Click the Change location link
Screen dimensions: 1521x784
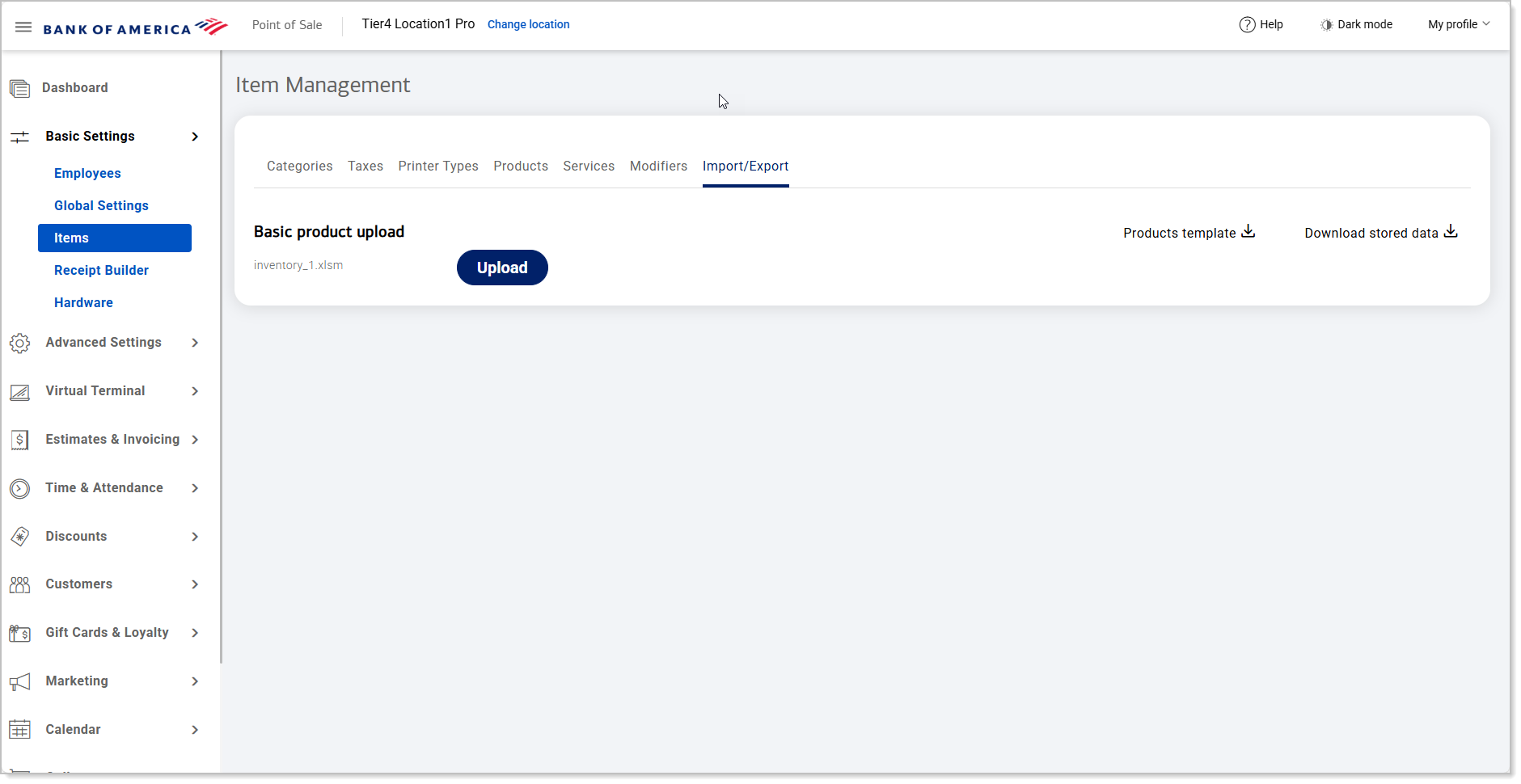pyautogui.click(x=528, y=24)
